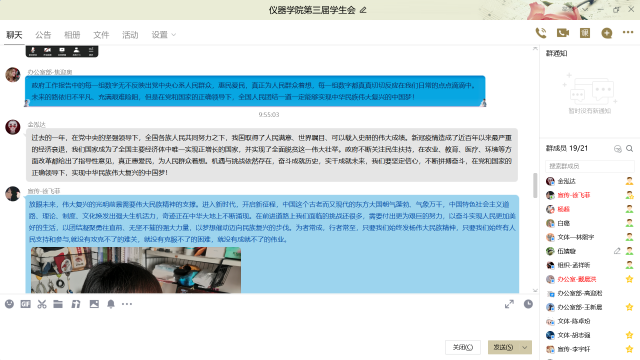Switch to the 聊天 tab
640x360 pixels.
pos(14,35)
